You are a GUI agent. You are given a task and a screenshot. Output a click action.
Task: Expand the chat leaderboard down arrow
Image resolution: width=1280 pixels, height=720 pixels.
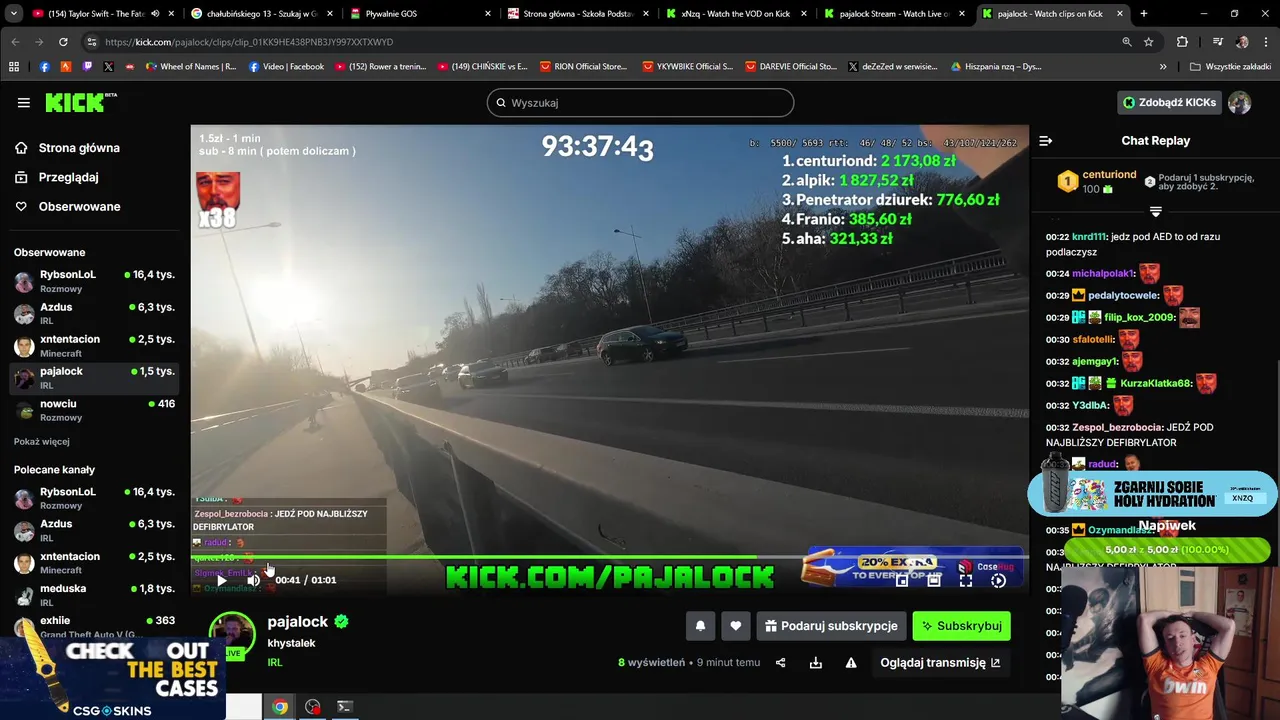tap(1155, 212)
